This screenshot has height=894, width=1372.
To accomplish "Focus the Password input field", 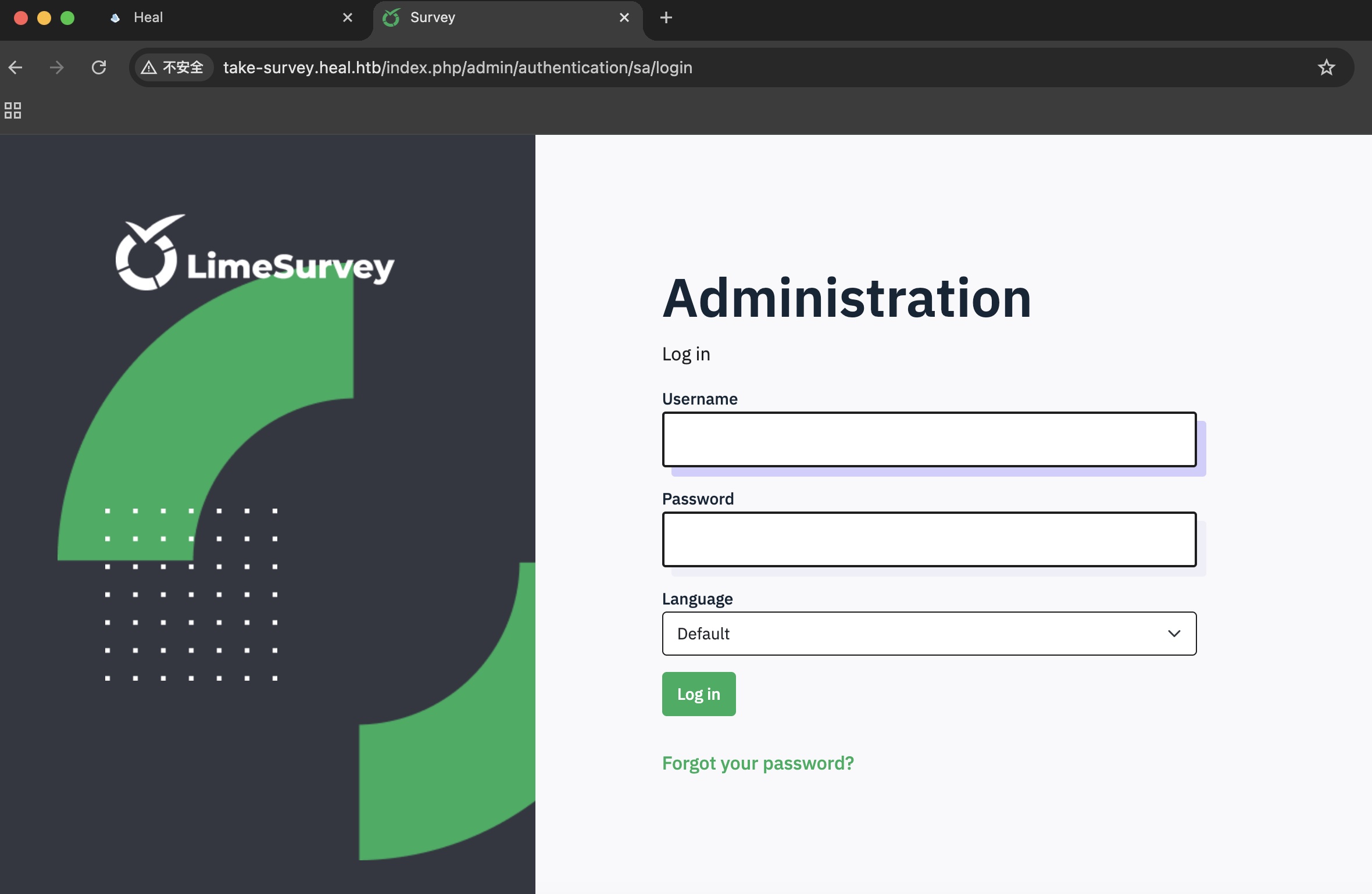I will [928, 539].
